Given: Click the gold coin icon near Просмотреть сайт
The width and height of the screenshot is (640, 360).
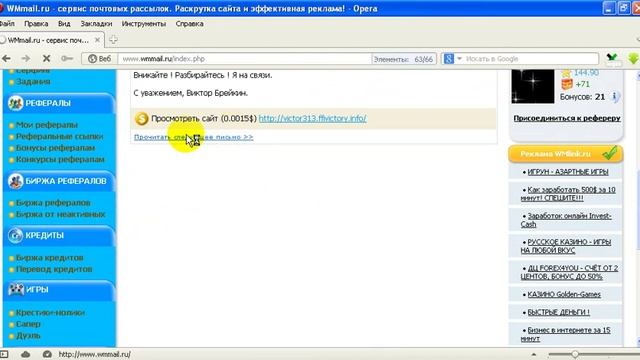Looking at the screenshot, I should tap(142, 119).
